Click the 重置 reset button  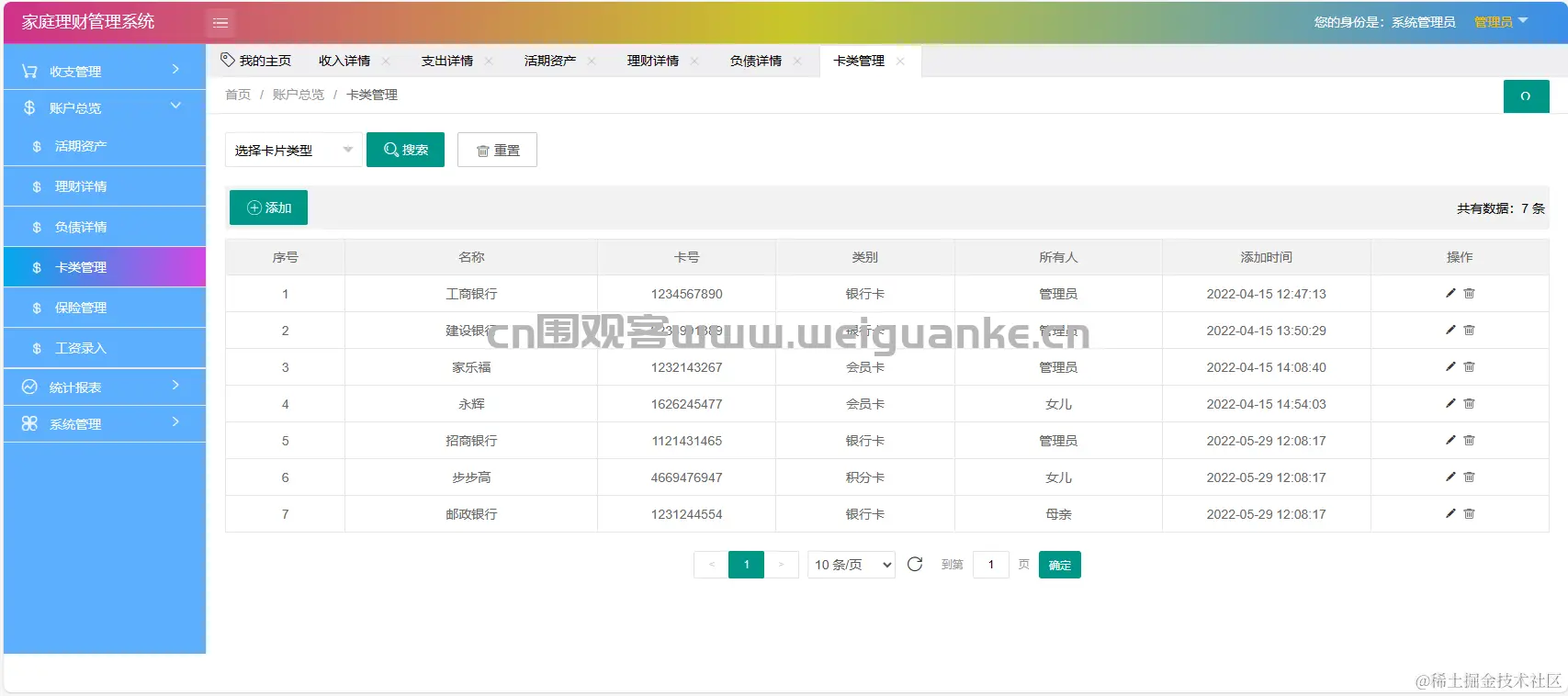tap(497, 150)
